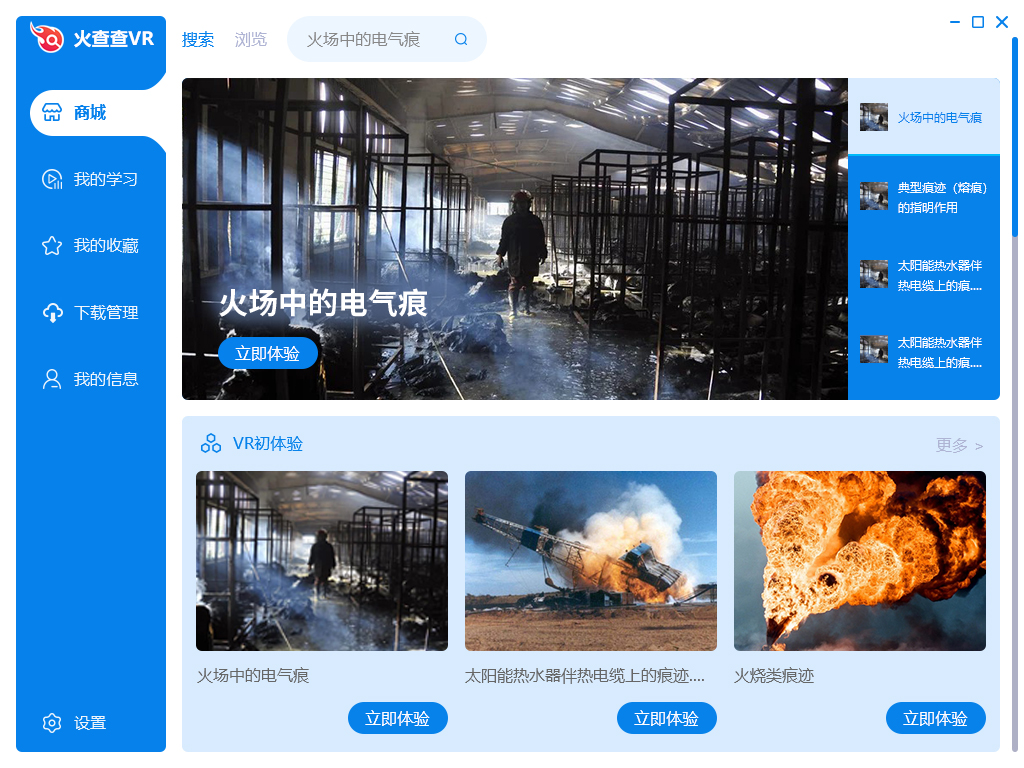Open the 火烧类痕迹 fireball card image
The height and width of the screenshot is (768, 1024).
point(860,561)
